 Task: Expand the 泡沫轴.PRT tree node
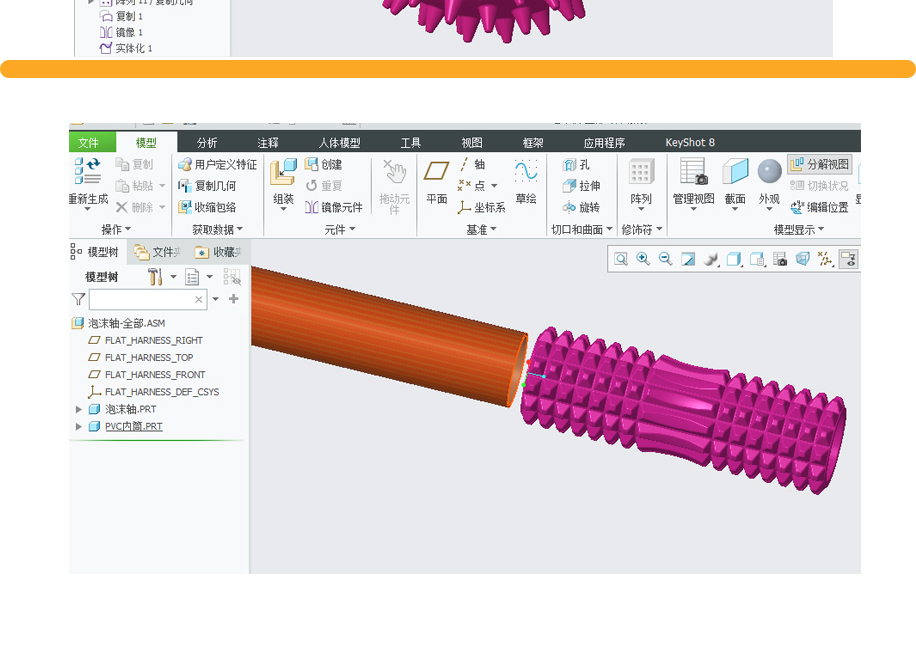(x=79, y=409)
